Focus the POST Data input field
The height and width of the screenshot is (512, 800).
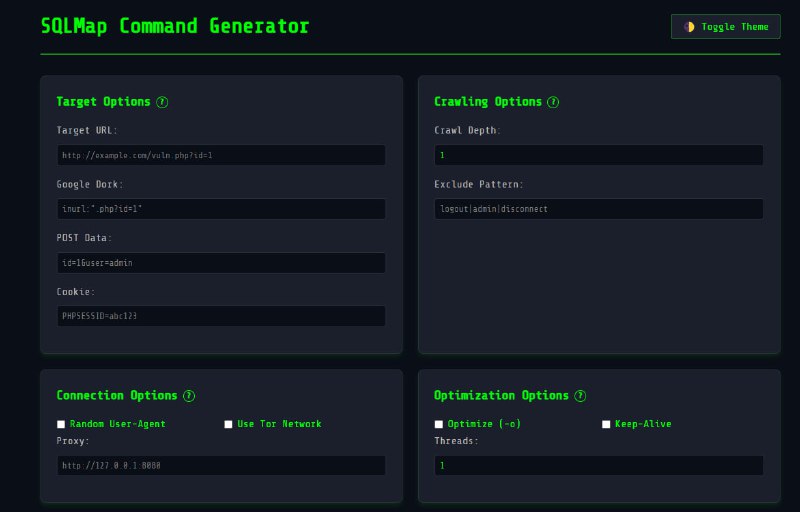point(221,263)
